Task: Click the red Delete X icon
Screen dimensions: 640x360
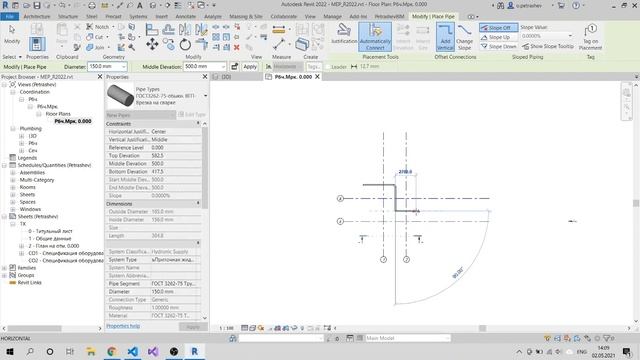Action: pos(236,47)
